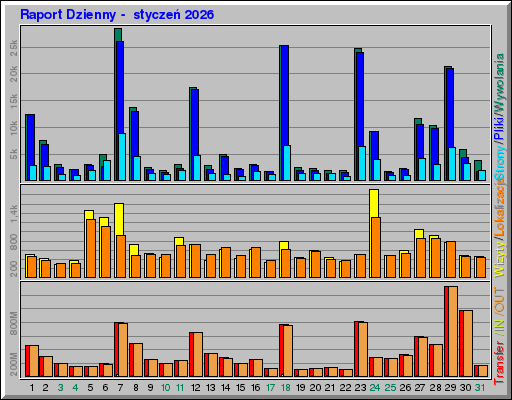Click the tallest hits bar on day 7
Image resolution: width=512 pixels, height=400 pixels.
(118, 35)
